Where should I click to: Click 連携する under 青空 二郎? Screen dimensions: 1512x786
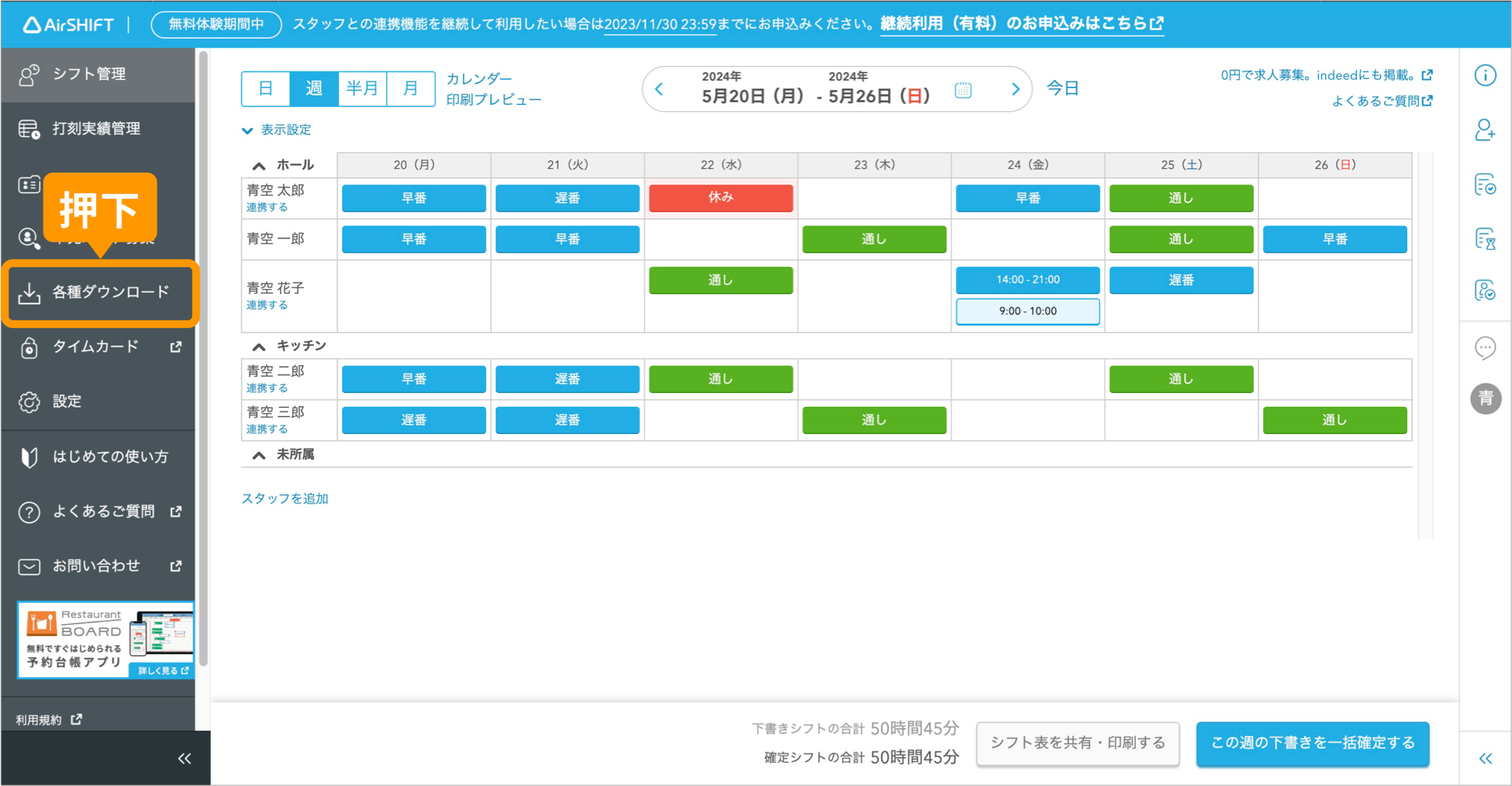click(267, 388)
